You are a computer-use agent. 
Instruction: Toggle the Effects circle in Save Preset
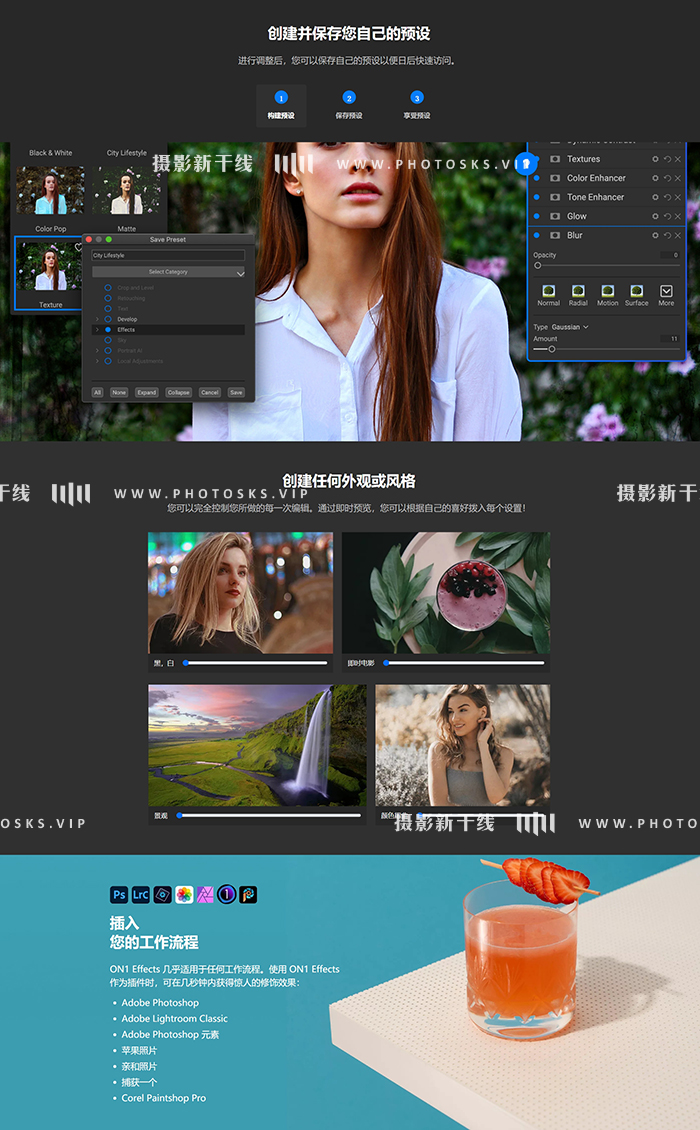coord(108,329)
